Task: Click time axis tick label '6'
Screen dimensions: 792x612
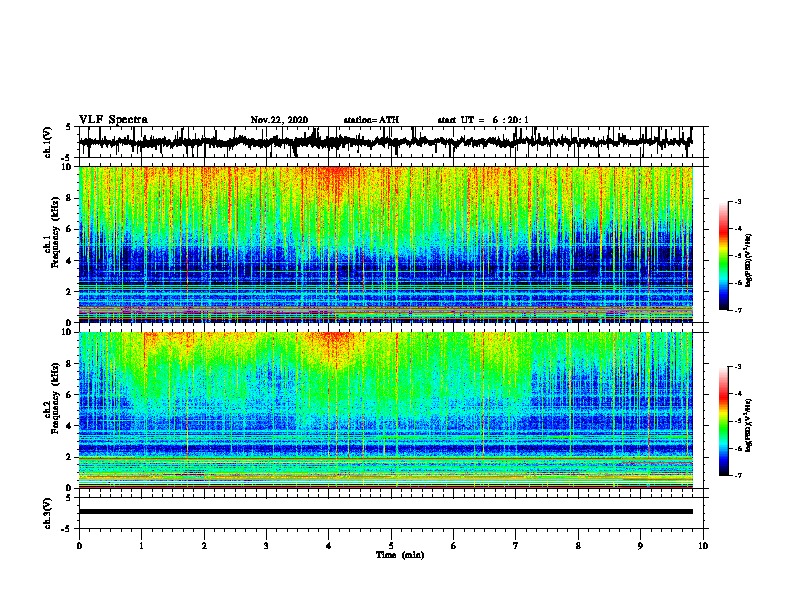Action: pos(454,545)
